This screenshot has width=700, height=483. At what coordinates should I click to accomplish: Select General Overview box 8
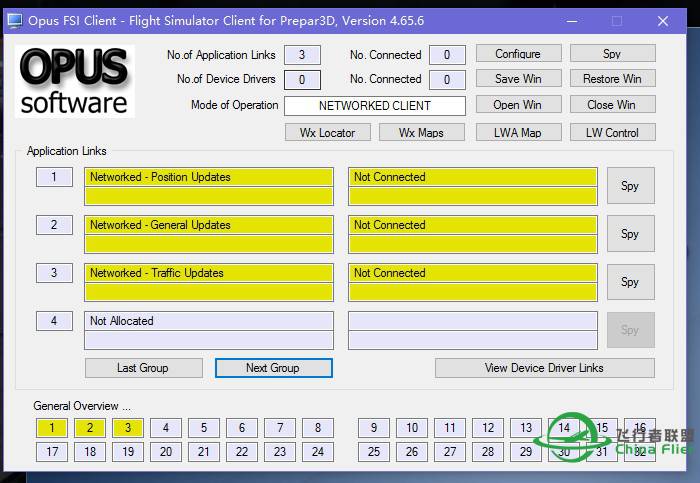click(317, 428)
